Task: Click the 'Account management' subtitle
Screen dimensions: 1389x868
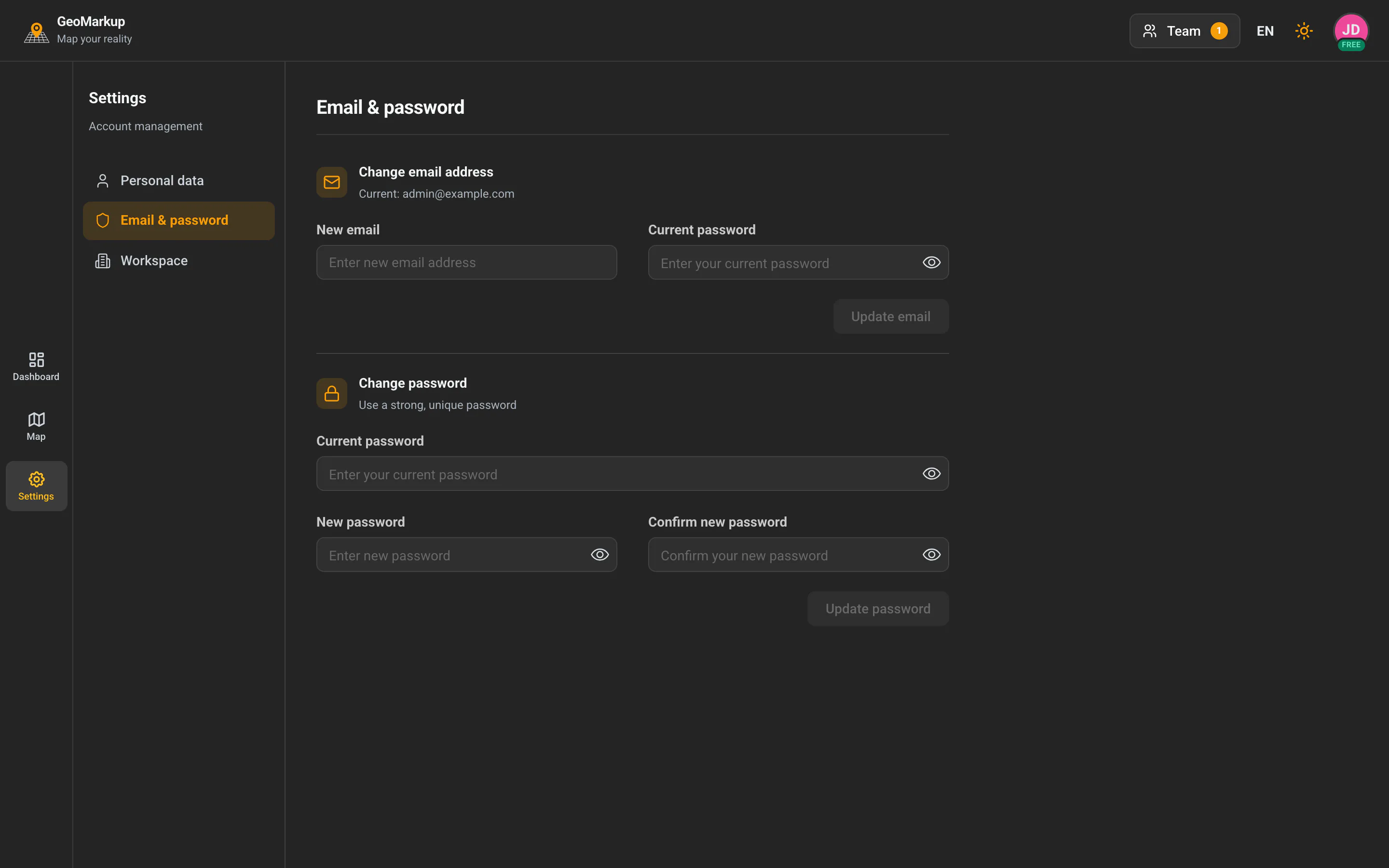Action: (x=145, y=126)
